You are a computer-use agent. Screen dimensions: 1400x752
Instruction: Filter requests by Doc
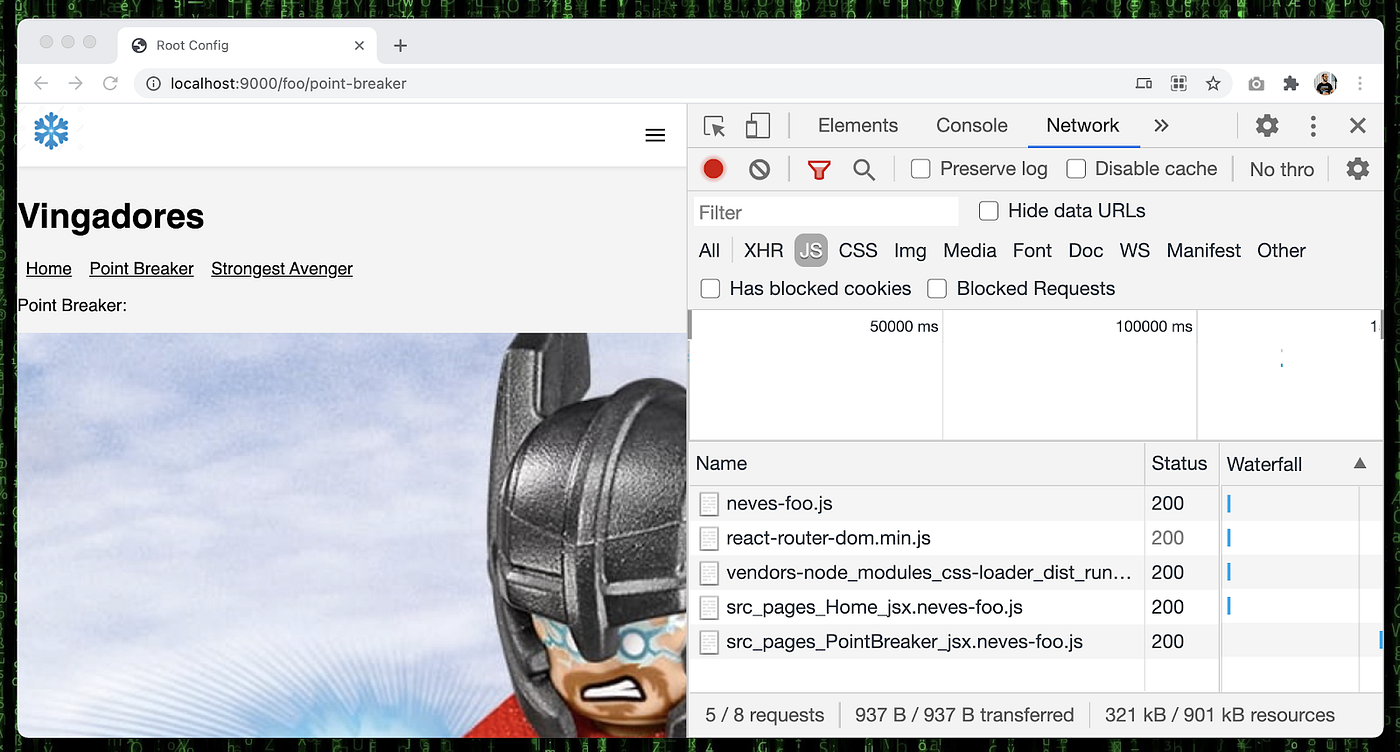click(x=1086, y=251)
